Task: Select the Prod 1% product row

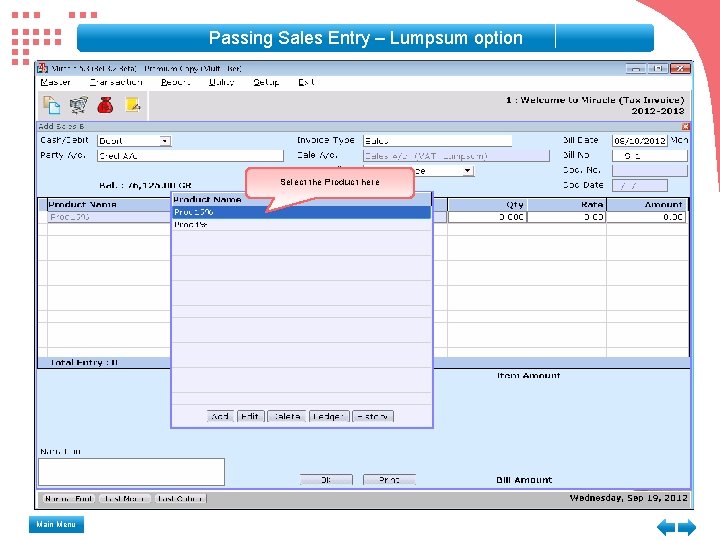Action: [x=301, y=225]
